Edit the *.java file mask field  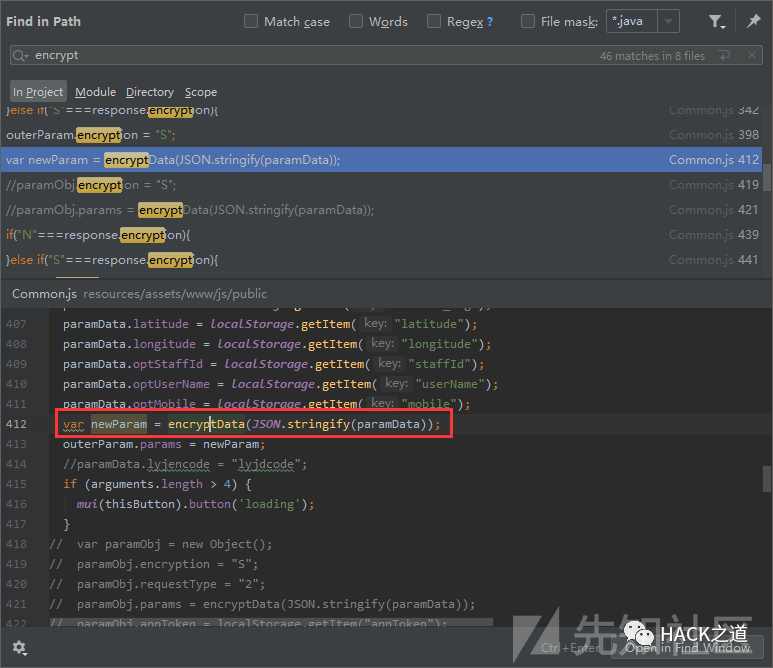pos(632,21)
